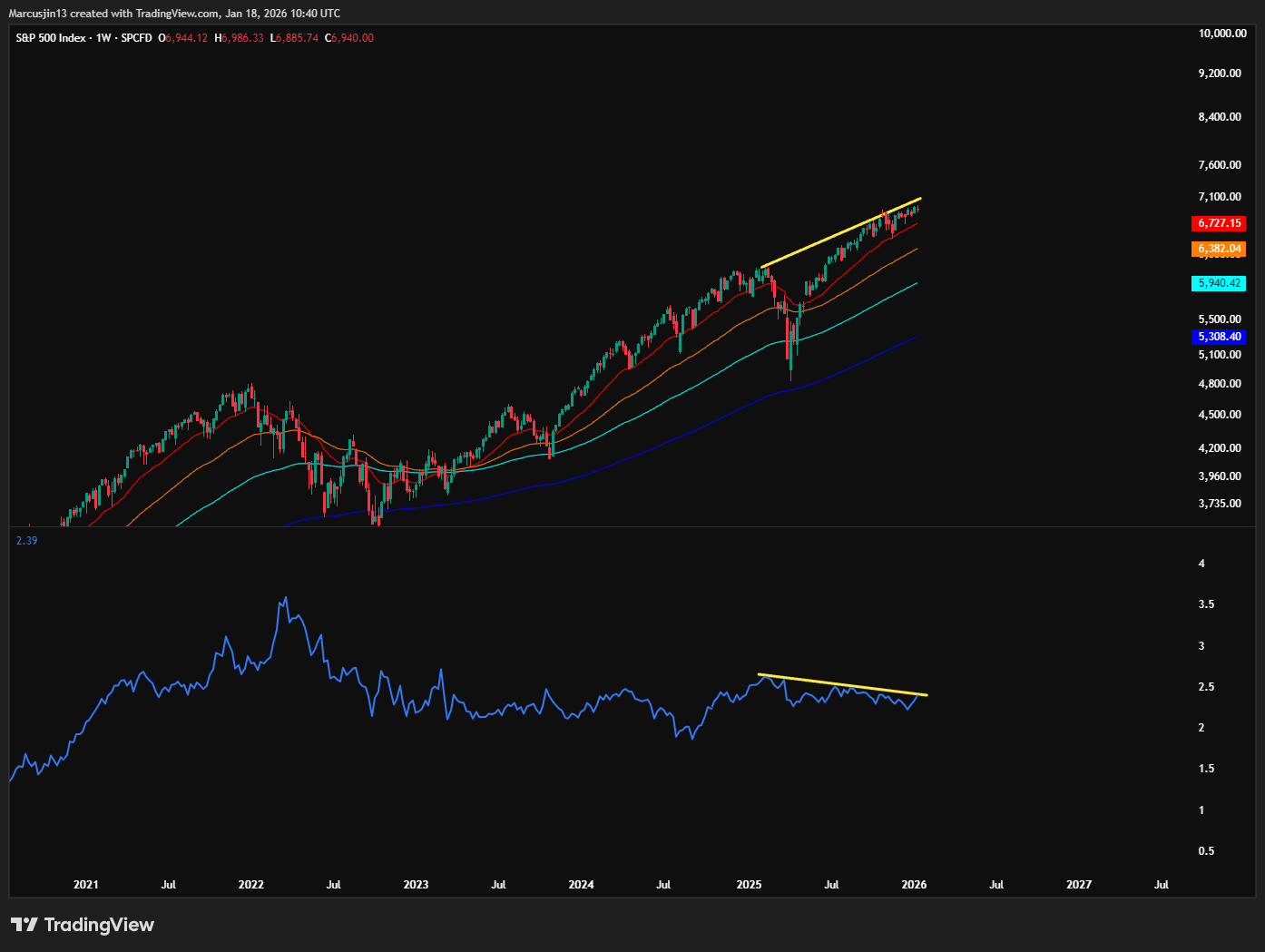Click the 10,000.00 price axis label

1222,34
